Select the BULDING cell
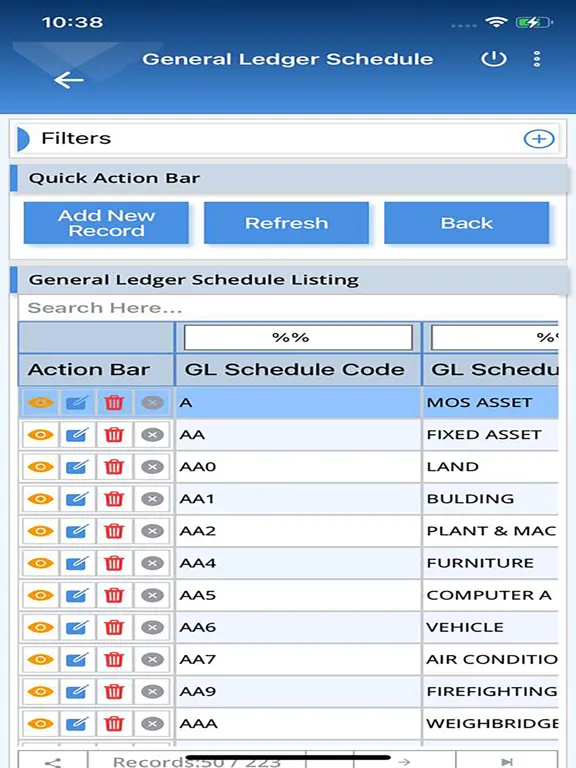The image size is (576, 768). [491, 499]
